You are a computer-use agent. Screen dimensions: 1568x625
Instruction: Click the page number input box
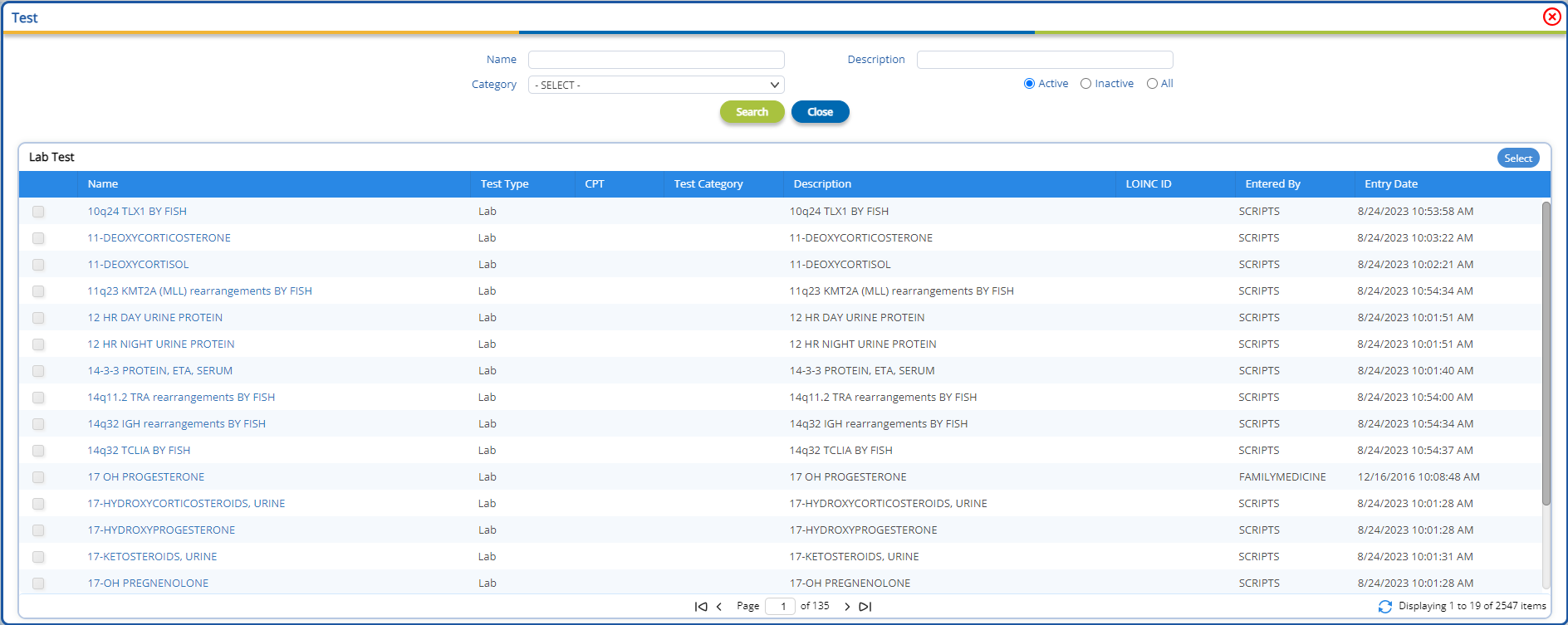(781, 607)
